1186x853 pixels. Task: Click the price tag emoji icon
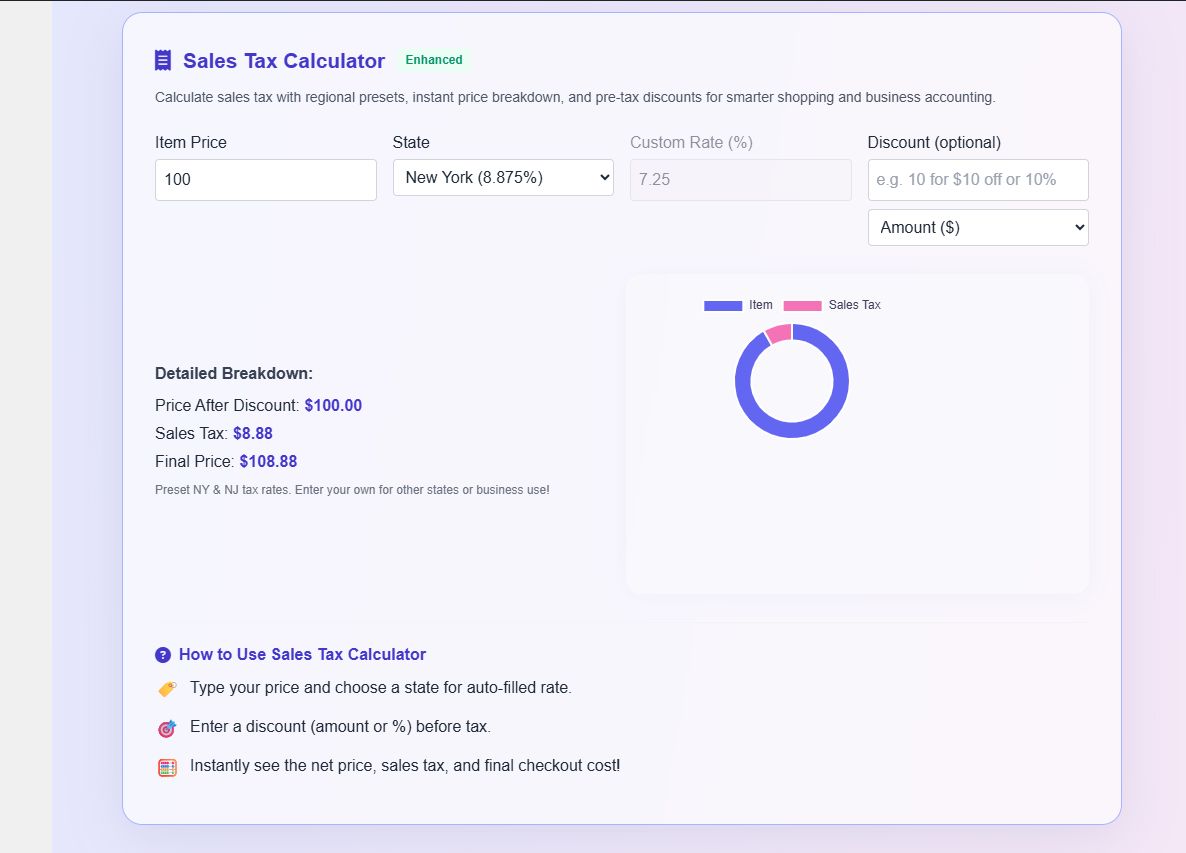[167, 689]
